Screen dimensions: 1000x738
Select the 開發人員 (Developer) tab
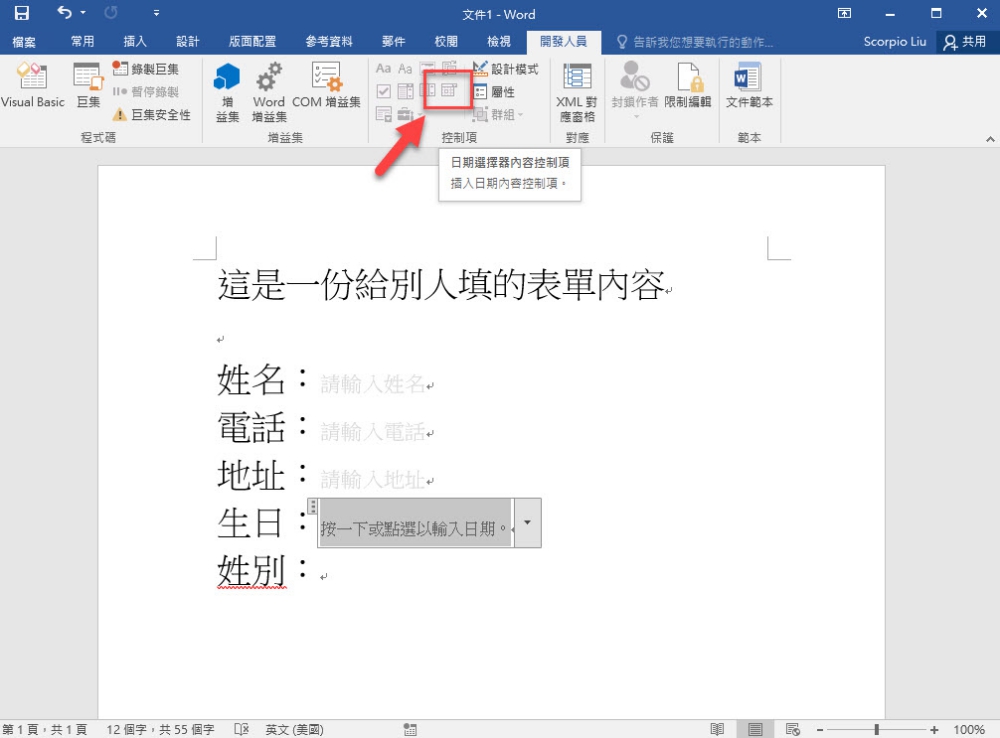(563, 41)
